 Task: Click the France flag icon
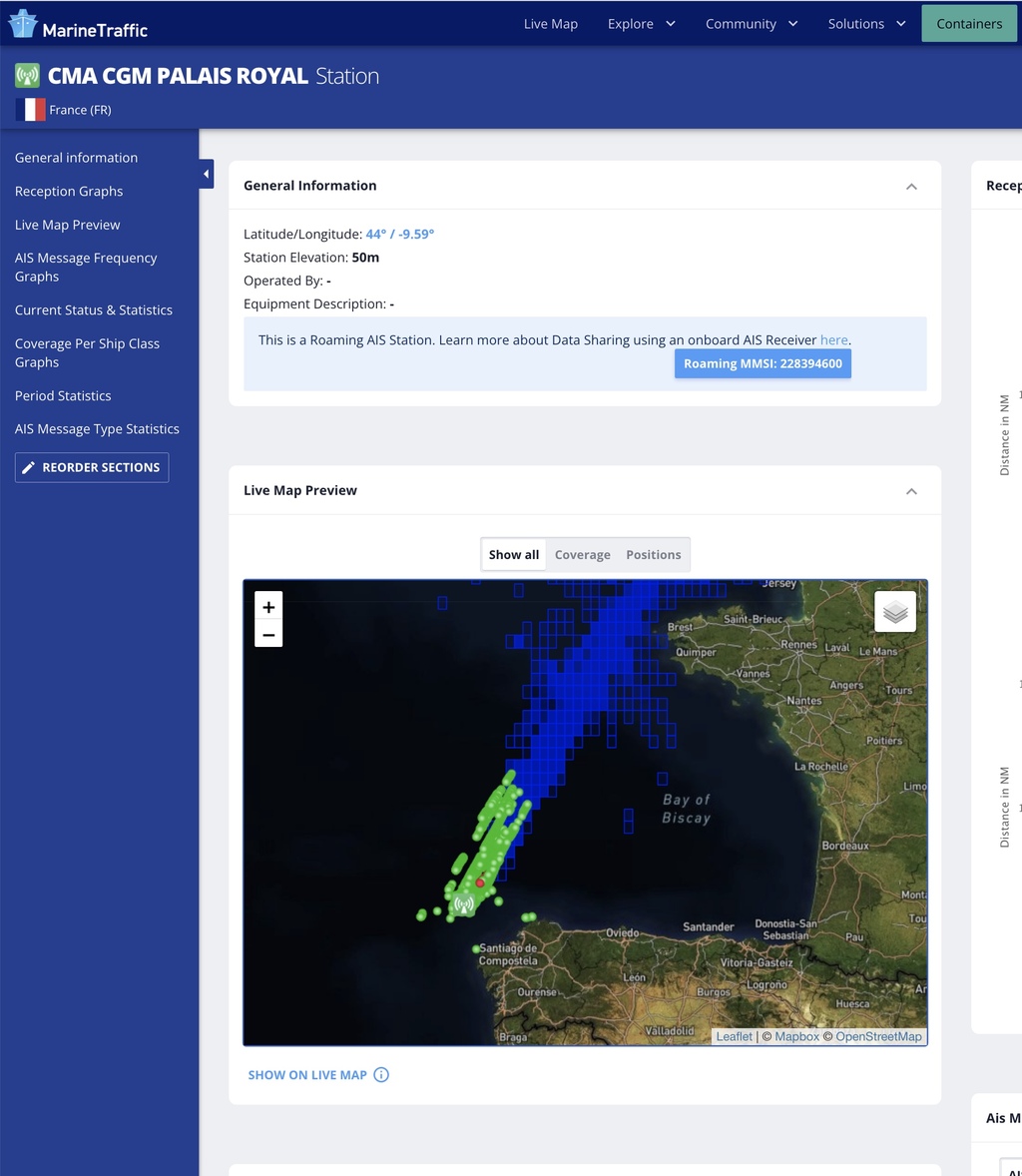(x=30, y=110)
